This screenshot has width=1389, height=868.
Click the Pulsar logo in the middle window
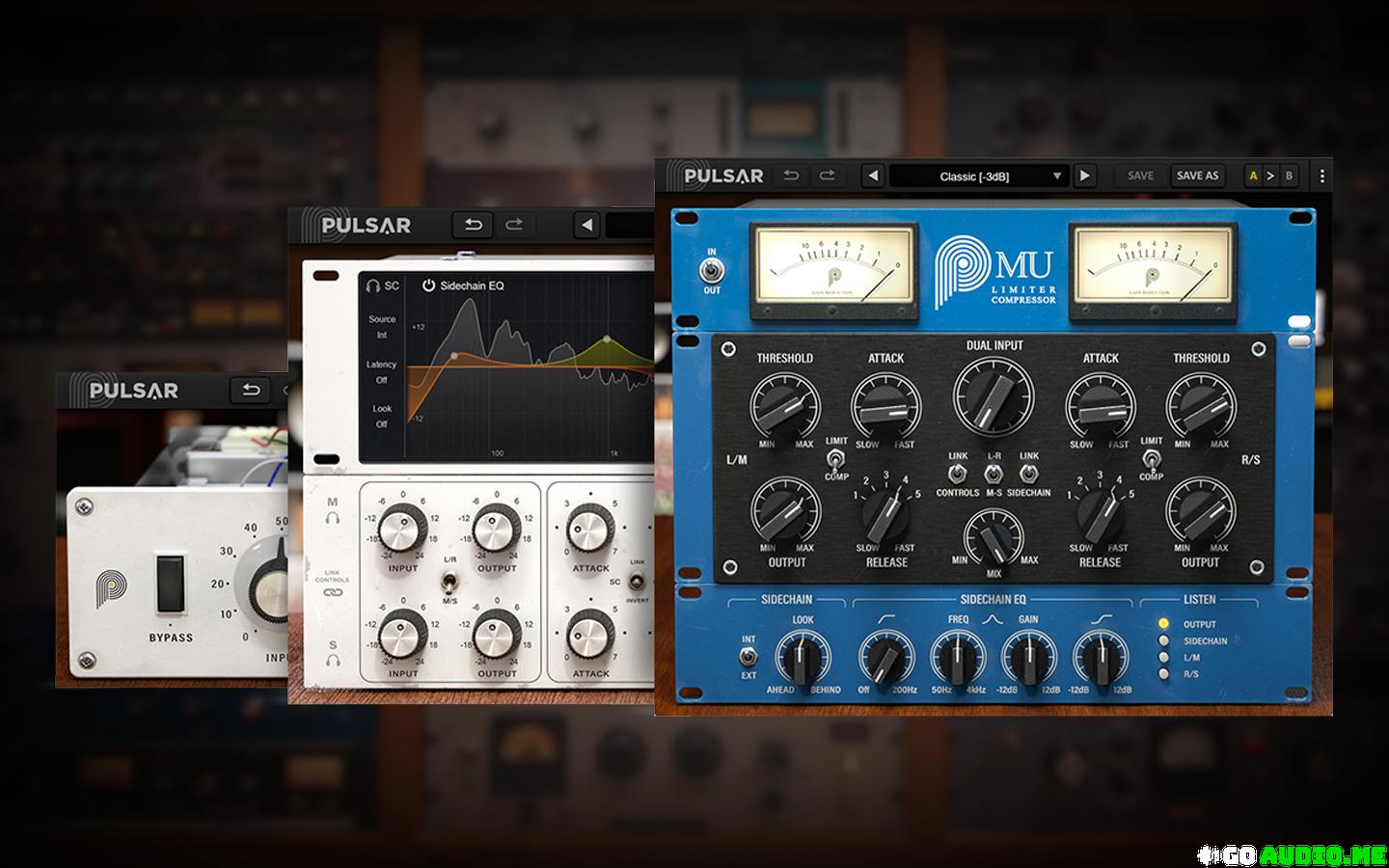tap(357, 225)
